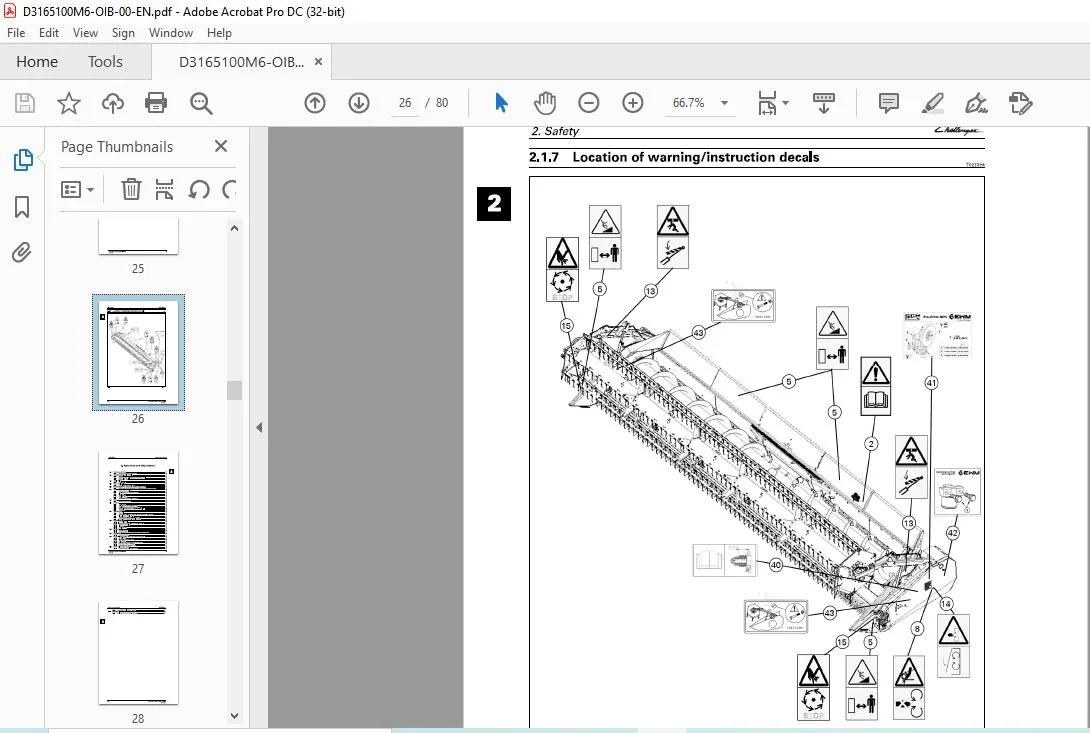Select page 28 thumbnail
Viewport: 1090px width, 733px height.
point(138,652)
